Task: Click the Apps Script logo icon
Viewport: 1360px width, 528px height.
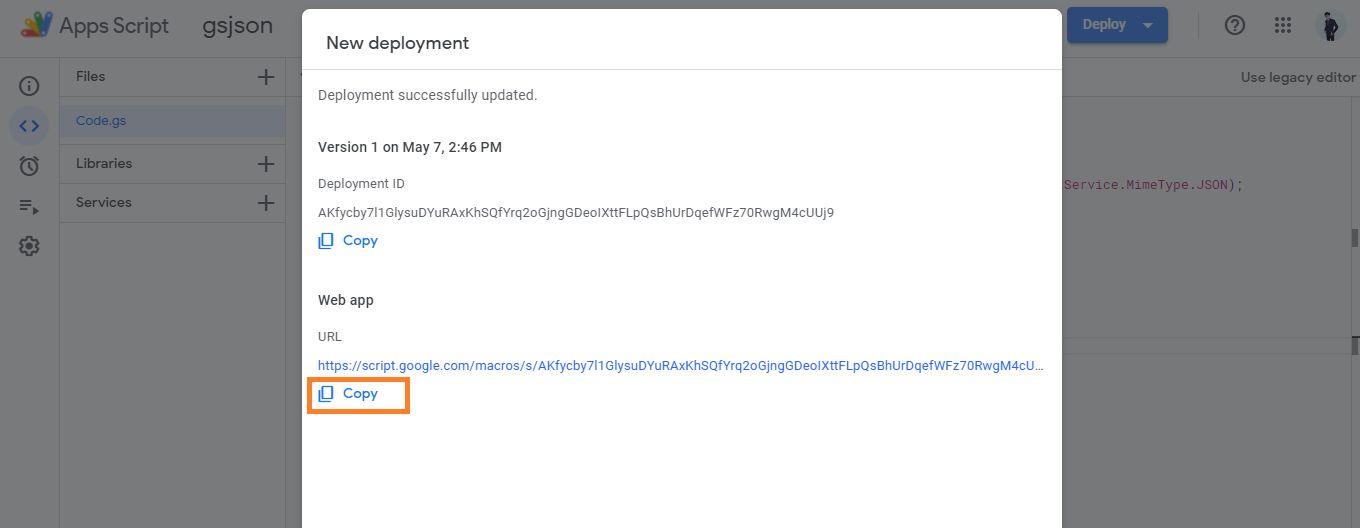Action: (37, 25)
